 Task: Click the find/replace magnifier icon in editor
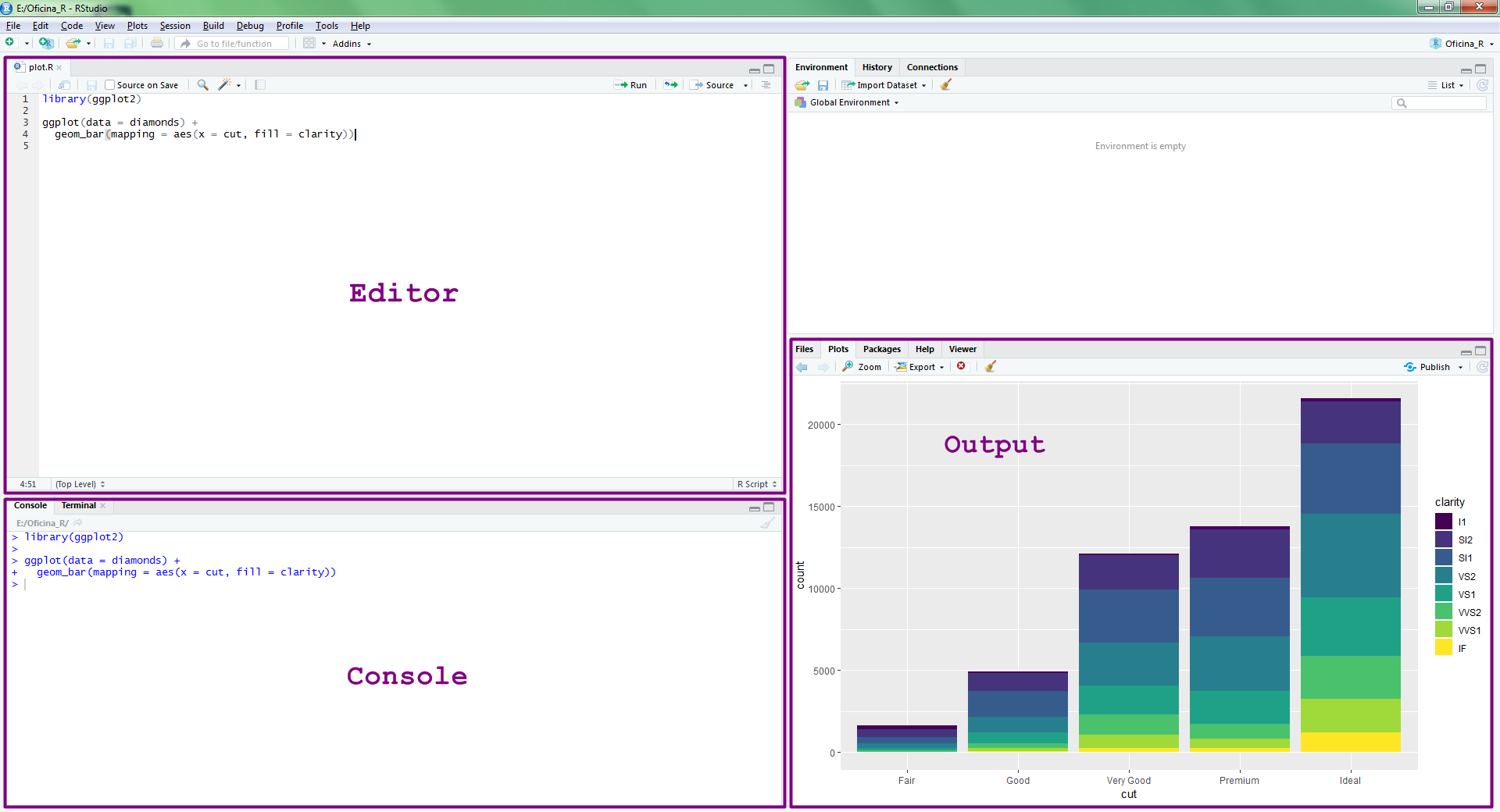tap(203, 85)
